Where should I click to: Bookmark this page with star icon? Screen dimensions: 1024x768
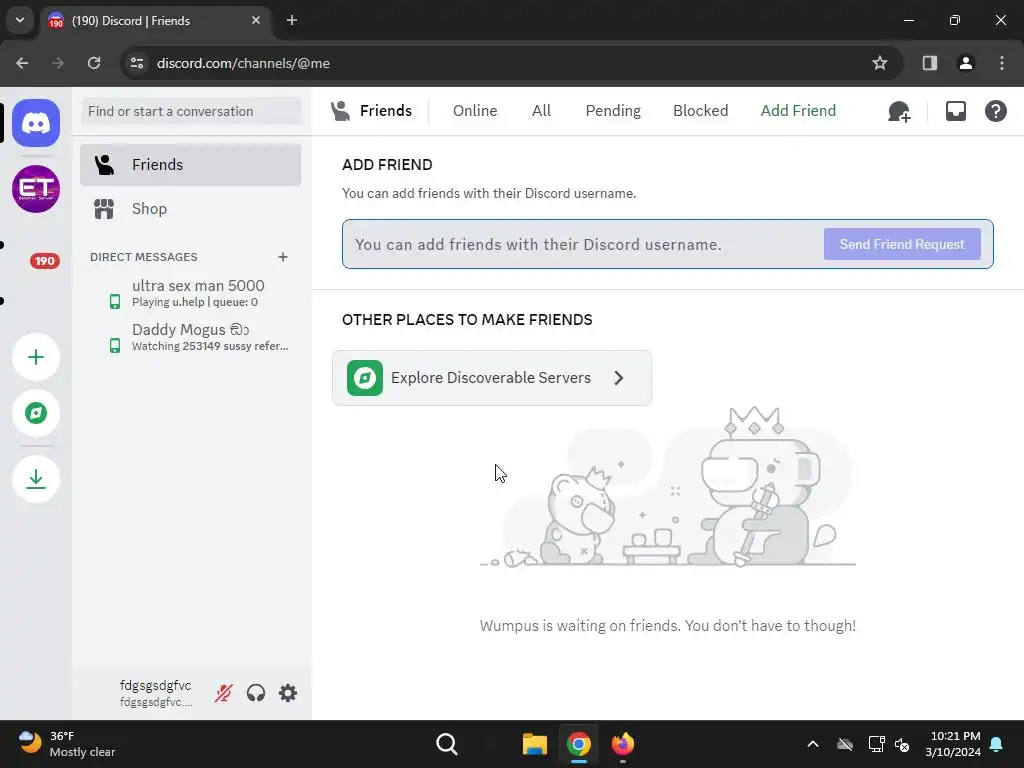point(880,63)
